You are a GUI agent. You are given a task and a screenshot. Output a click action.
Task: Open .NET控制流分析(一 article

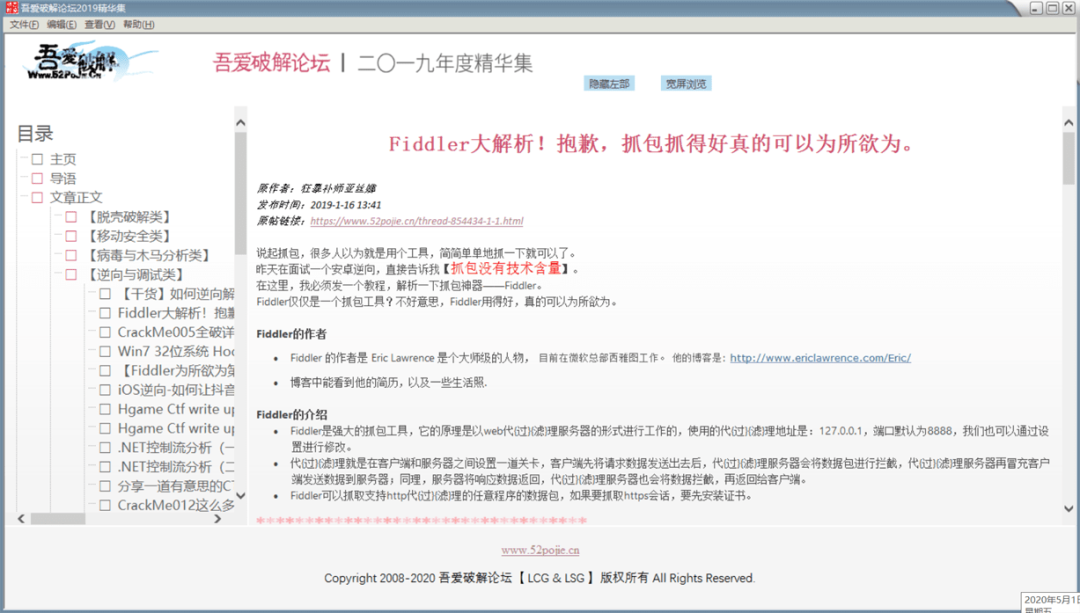pyautogui.click(x=176, y=448)
